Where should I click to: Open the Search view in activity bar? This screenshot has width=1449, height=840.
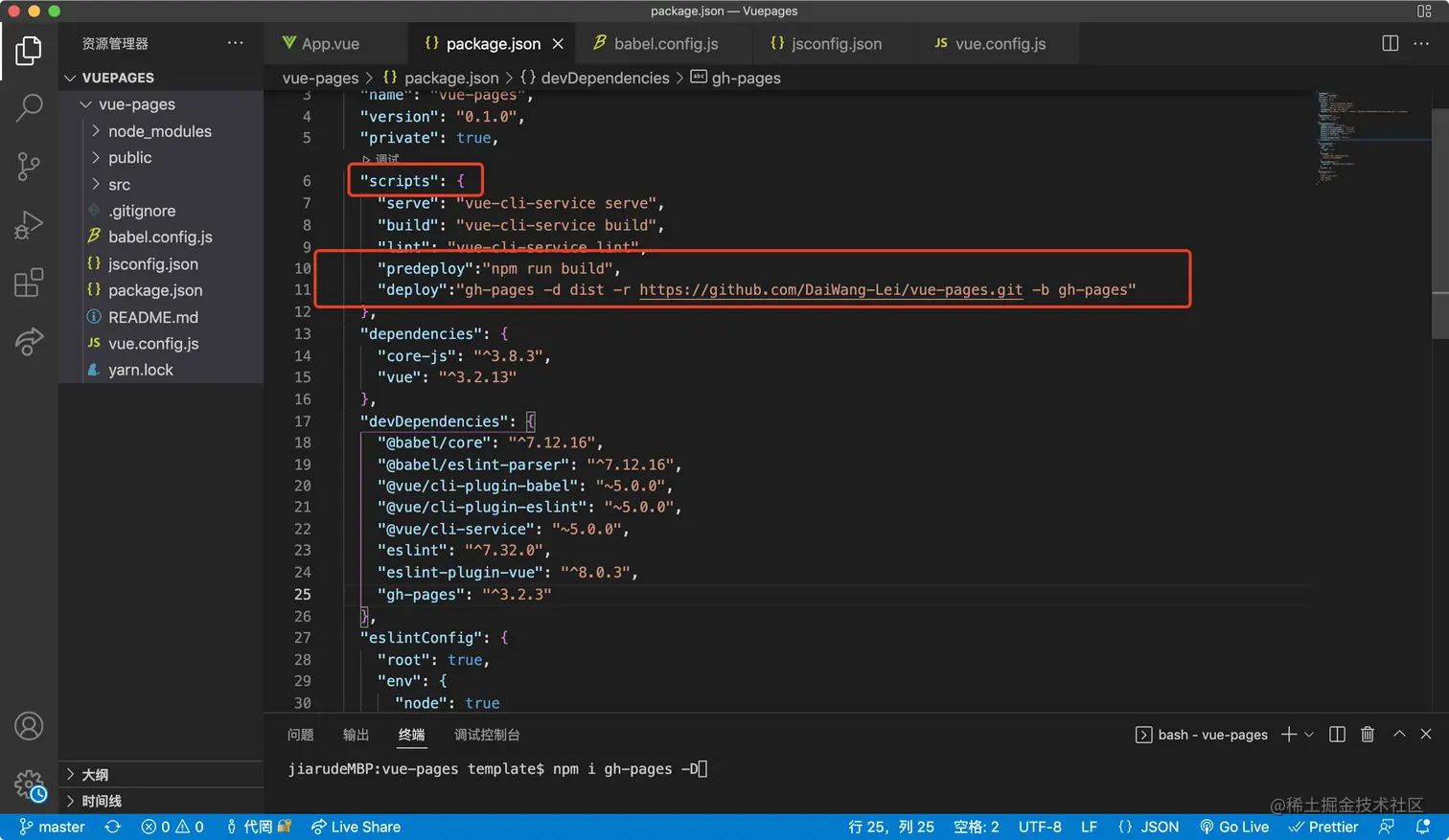click(29, 107)
